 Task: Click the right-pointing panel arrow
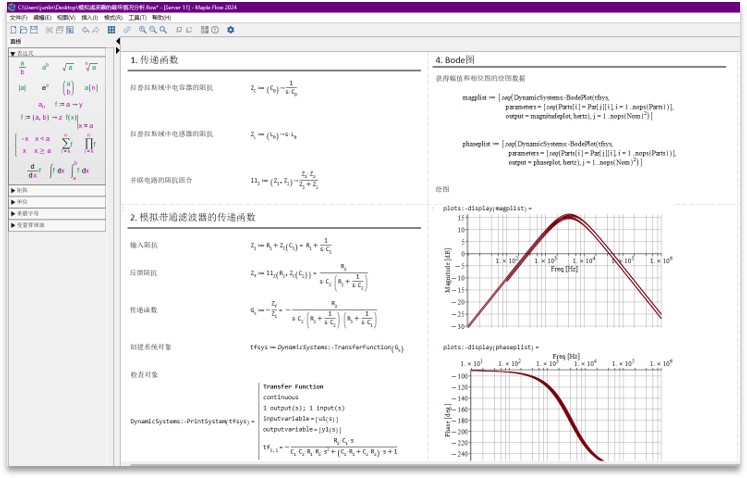tap(118, 50)
